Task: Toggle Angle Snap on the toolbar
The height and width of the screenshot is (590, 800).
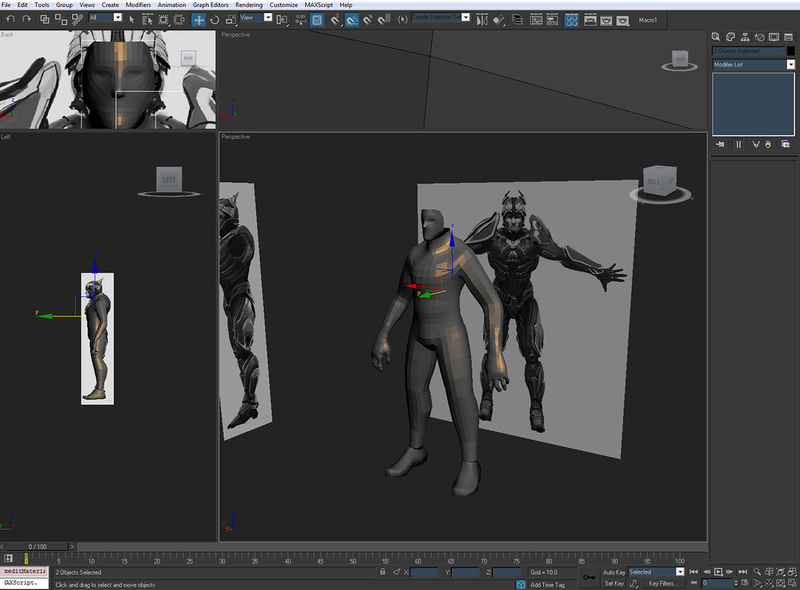Action: 352,19
